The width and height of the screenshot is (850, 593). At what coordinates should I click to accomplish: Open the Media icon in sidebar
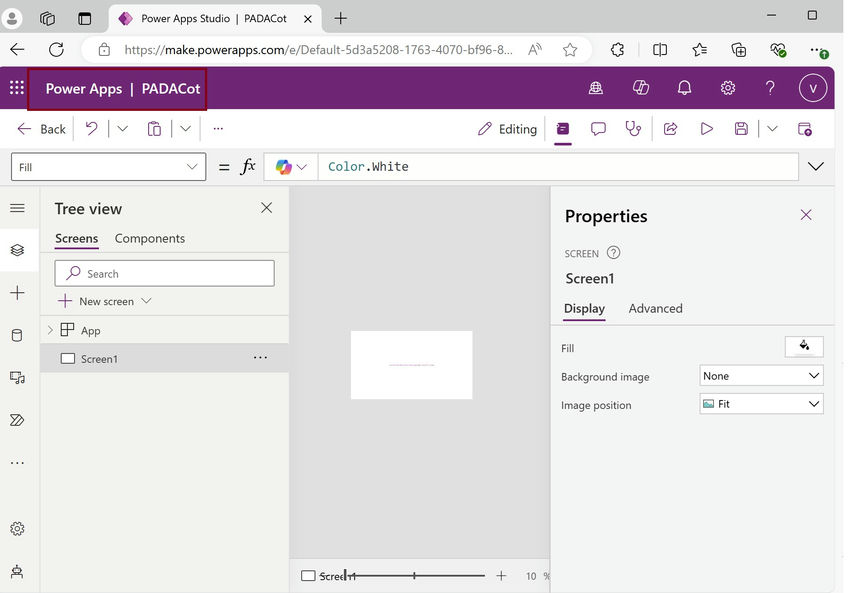tap(17, 378)
